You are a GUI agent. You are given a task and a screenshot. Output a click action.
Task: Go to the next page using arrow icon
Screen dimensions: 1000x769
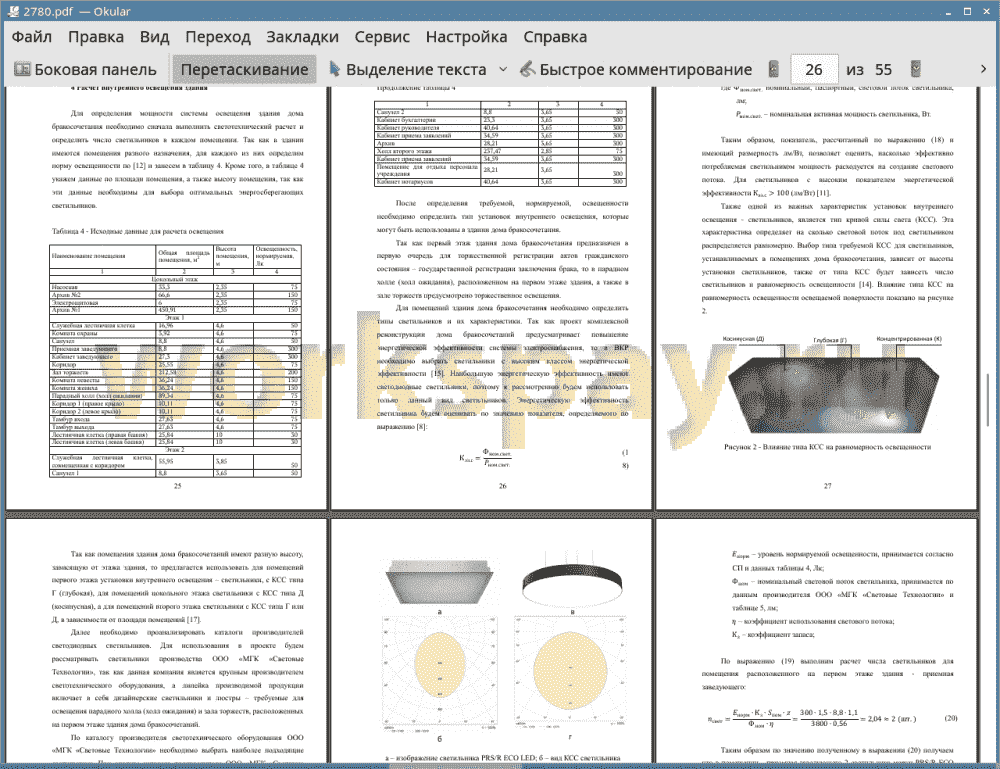916,69
